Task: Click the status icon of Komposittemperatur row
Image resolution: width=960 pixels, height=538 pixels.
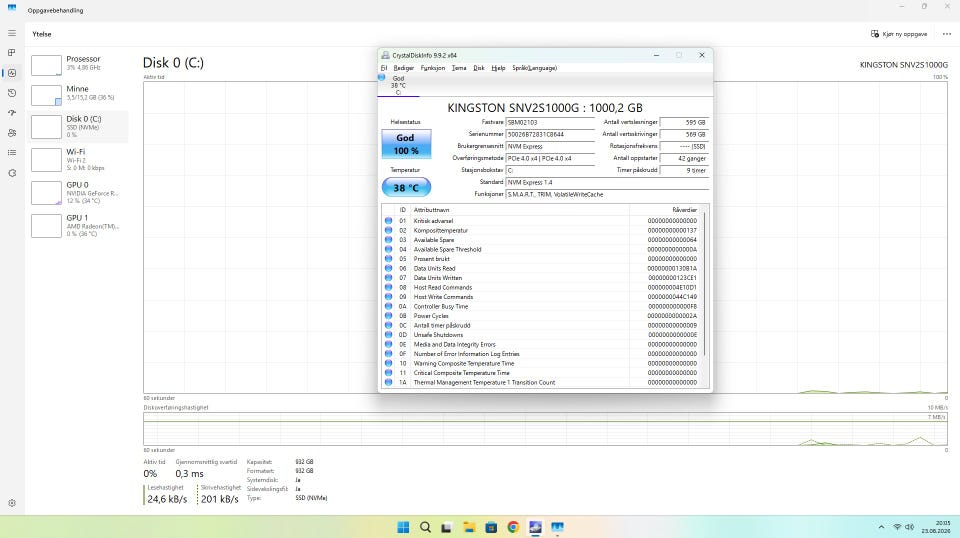Action: [388, 230]
